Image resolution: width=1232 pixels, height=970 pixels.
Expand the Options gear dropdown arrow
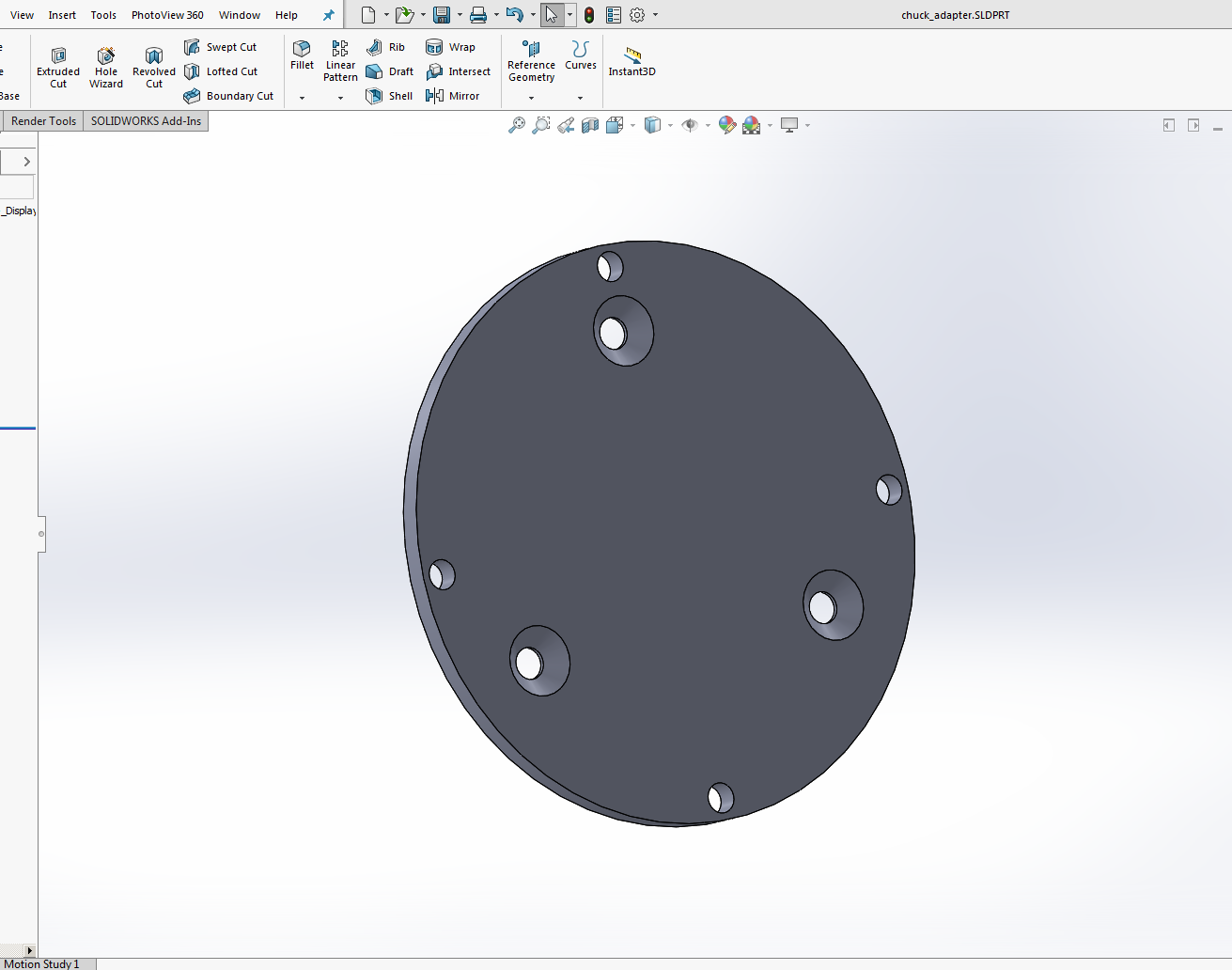(x=655, y=15)
